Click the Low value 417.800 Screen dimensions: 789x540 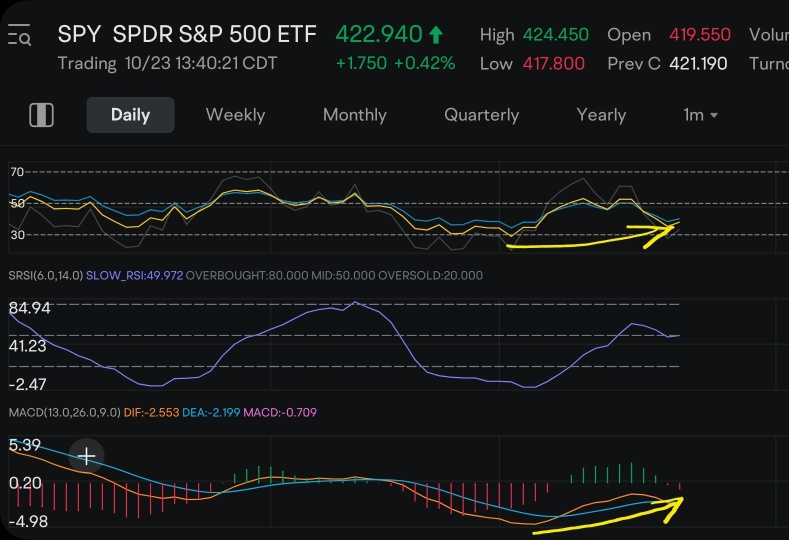pyautogui.click(x=554, y=64)
